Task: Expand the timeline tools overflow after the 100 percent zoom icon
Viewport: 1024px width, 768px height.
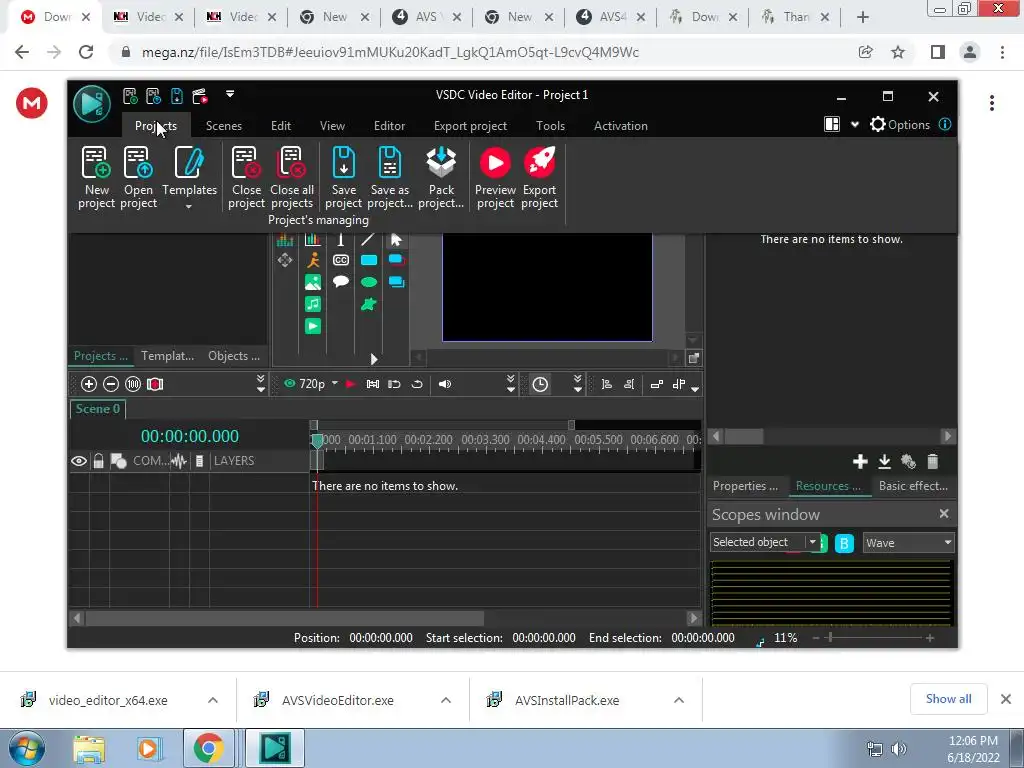Action: pyautogui.click(x=261, y=384)
